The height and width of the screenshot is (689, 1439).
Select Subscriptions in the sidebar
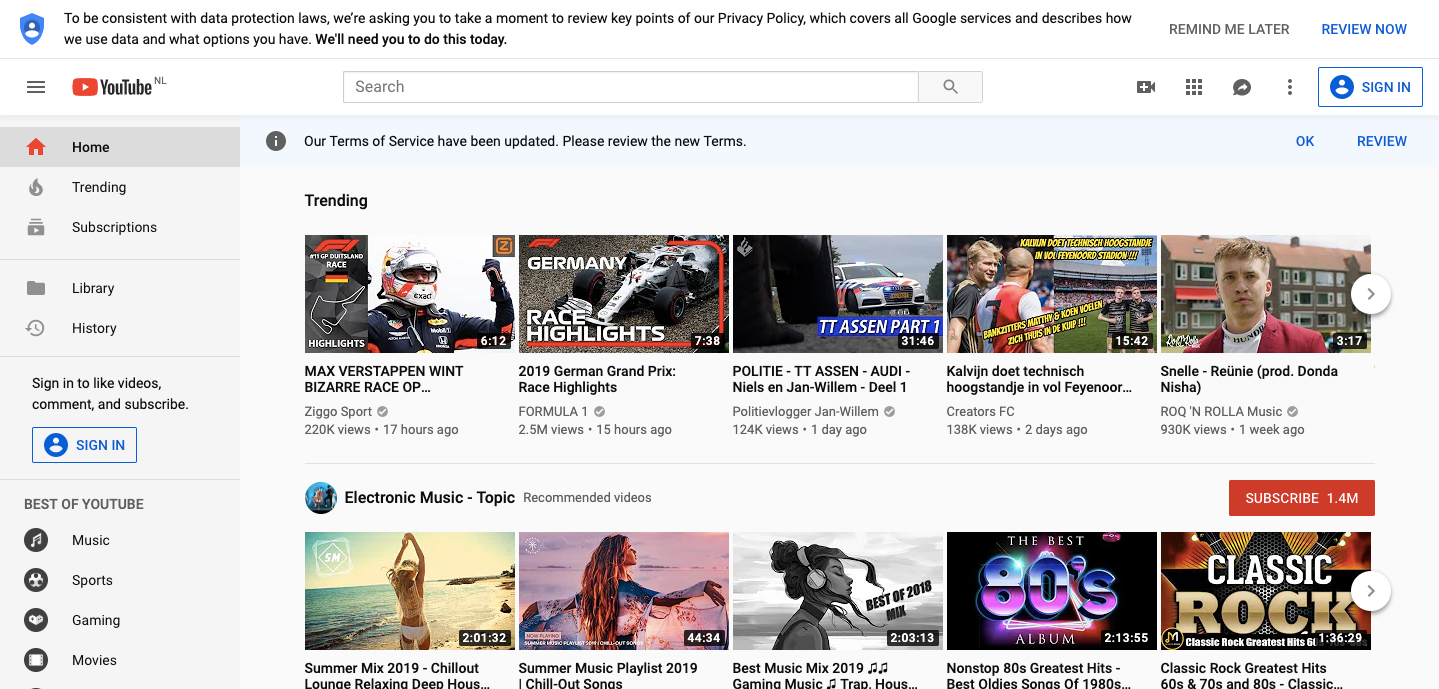[x=120, y=227]
